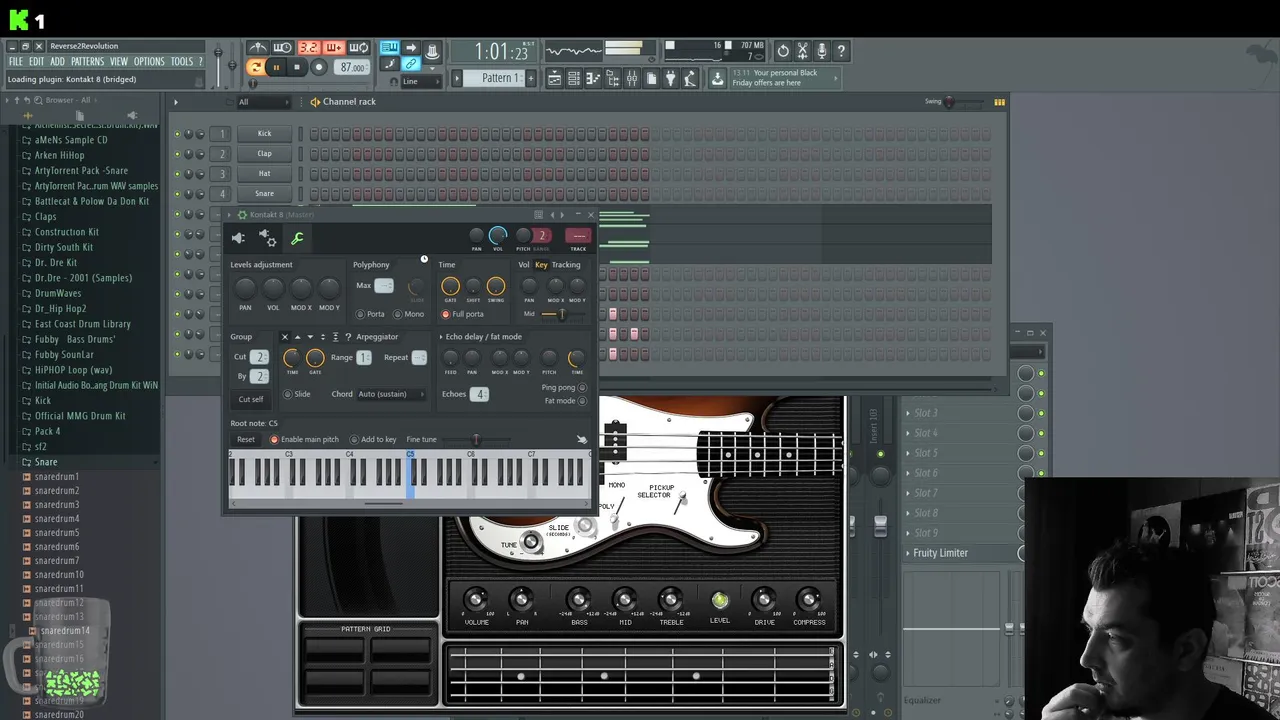Image resolution: width=1280 pixels, height=720 pixels.
Task: Select the wrench miscellaneous settings tab
Action: (x=297, y=238)
